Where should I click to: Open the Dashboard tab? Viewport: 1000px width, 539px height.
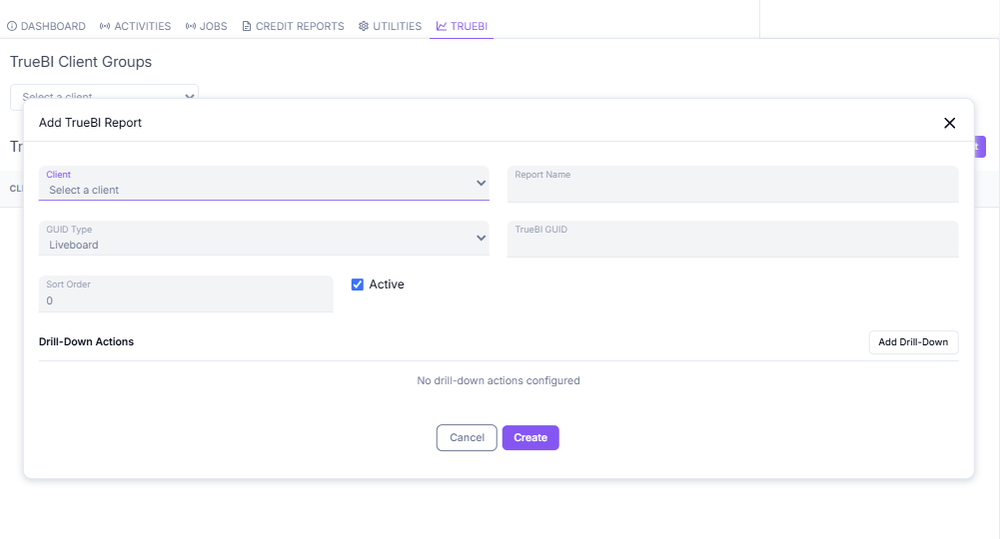pos(46,26)
